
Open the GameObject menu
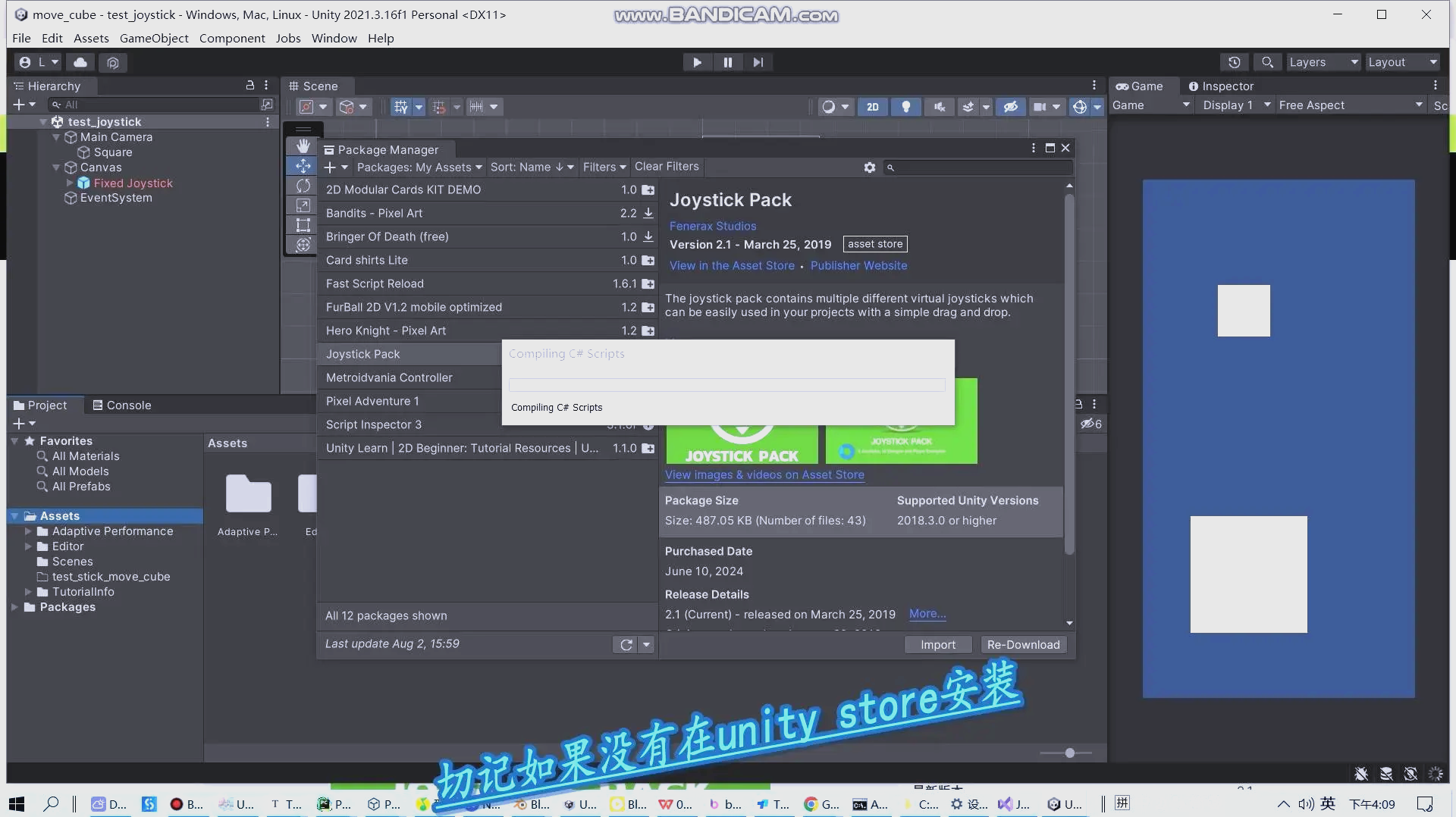point(154,38)
